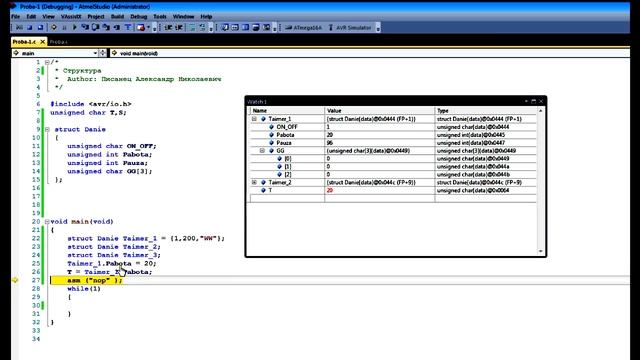This screenshot has height=360, width=640.
Task: Click the ATmega device selector button
Action: pyautogui.click(x=303, y=27)
